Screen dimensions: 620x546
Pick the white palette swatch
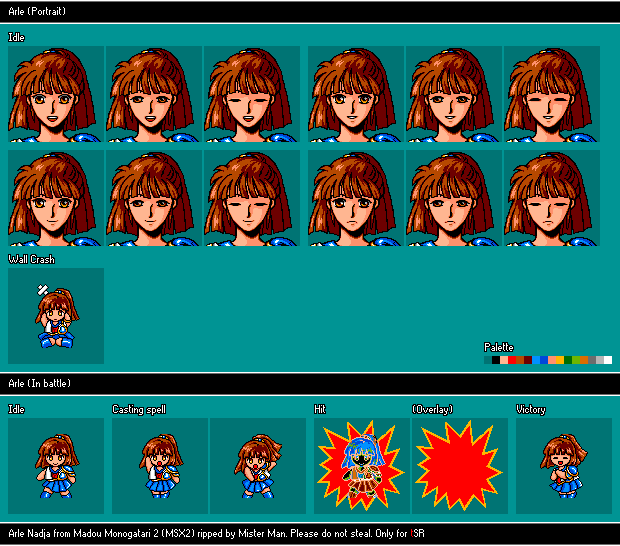[608, 360]
